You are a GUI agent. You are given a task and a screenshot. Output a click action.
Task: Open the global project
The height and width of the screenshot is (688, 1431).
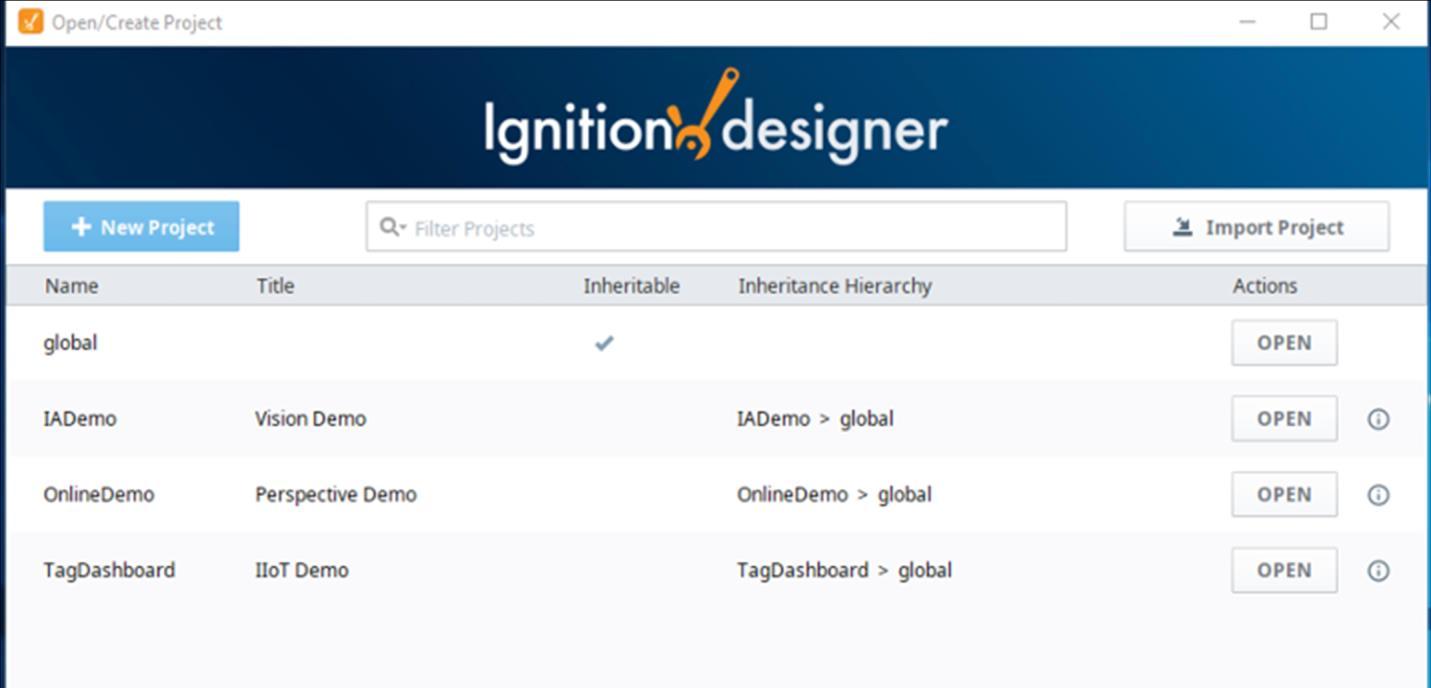click(x=1284, y=343)
